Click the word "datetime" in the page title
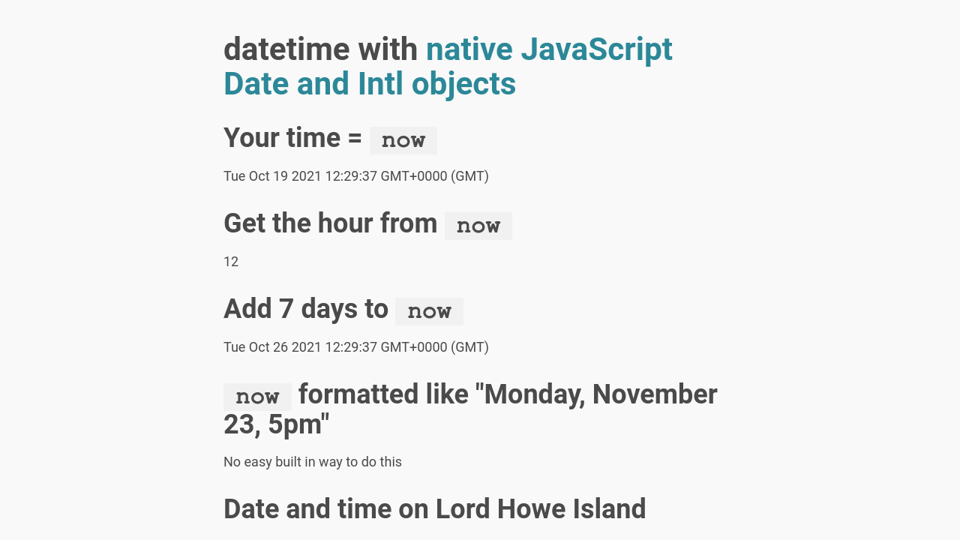This screenshot has width=960, height=540. point(286,49)
